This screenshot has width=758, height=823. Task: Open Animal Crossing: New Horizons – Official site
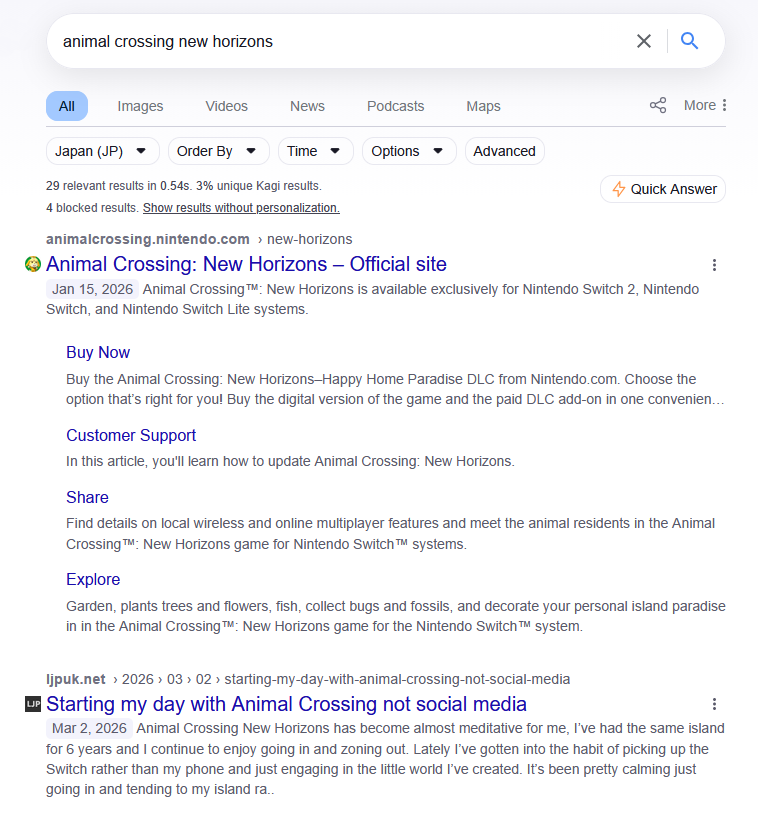(246, 264)
